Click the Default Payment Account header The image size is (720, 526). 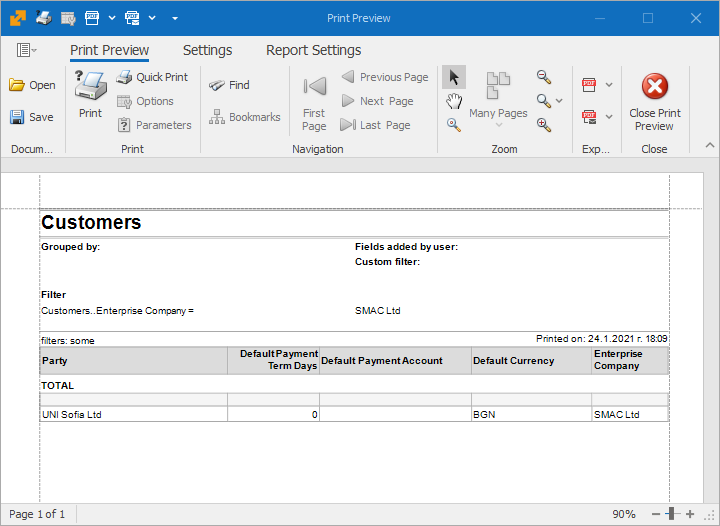395,361
